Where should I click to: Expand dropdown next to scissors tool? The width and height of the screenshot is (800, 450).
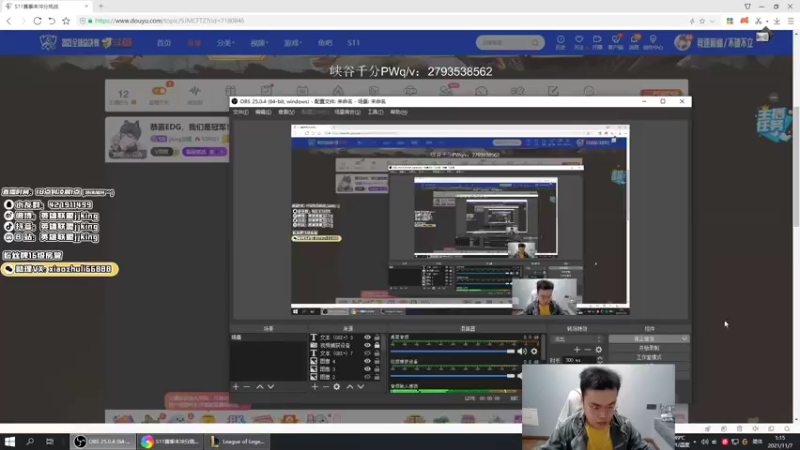[x=767, y=21]
